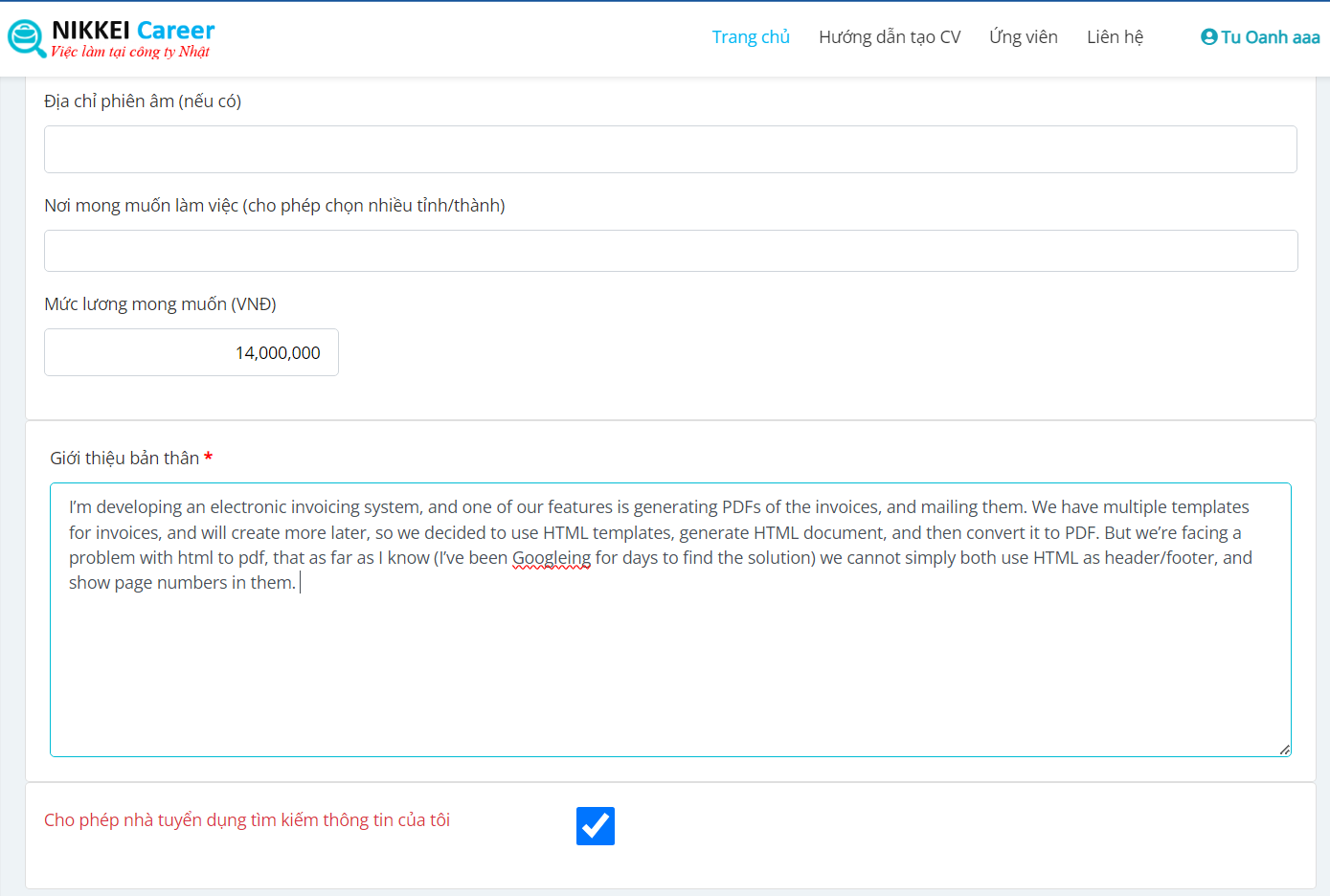The width and height of the screenshot is (1330, 896).
Task: Click 'Cho phép nhà tuyển dụng tìm kiếm' label
Action: [x=247, y=820]
